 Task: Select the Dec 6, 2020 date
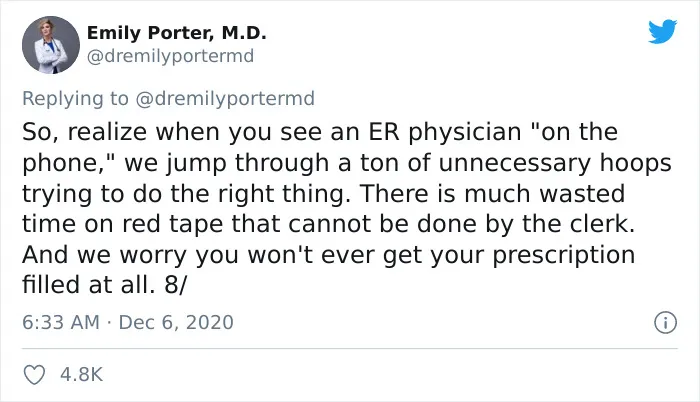pos(176,322)
